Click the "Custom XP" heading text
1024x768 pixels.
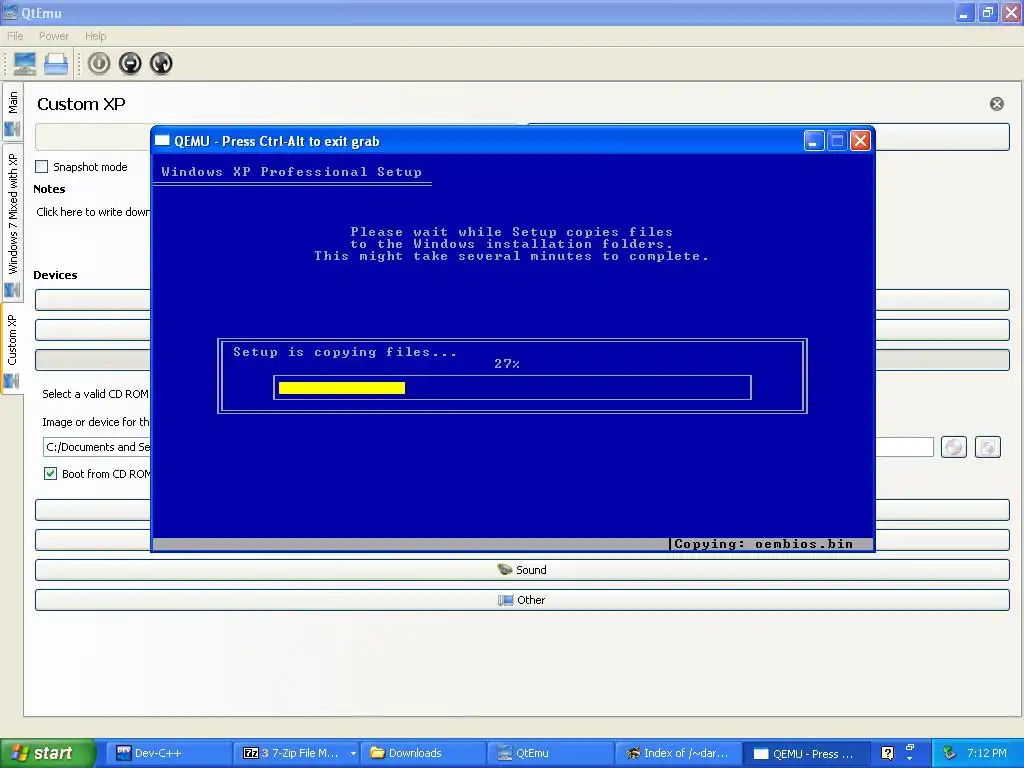[81, 104]
